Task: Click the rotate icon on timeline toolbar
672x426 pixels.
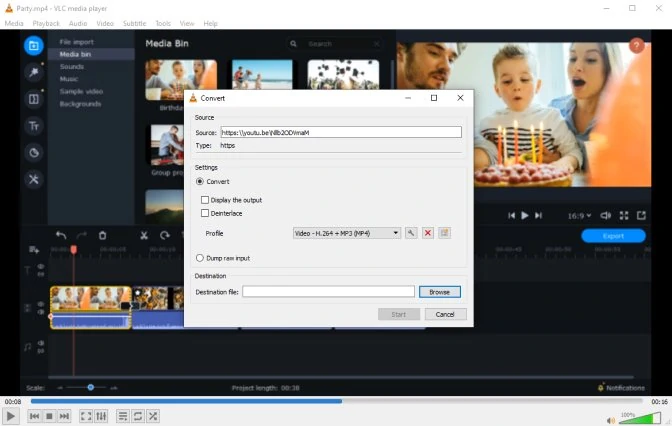Action: pyautogui.click(x=165, y=235)
